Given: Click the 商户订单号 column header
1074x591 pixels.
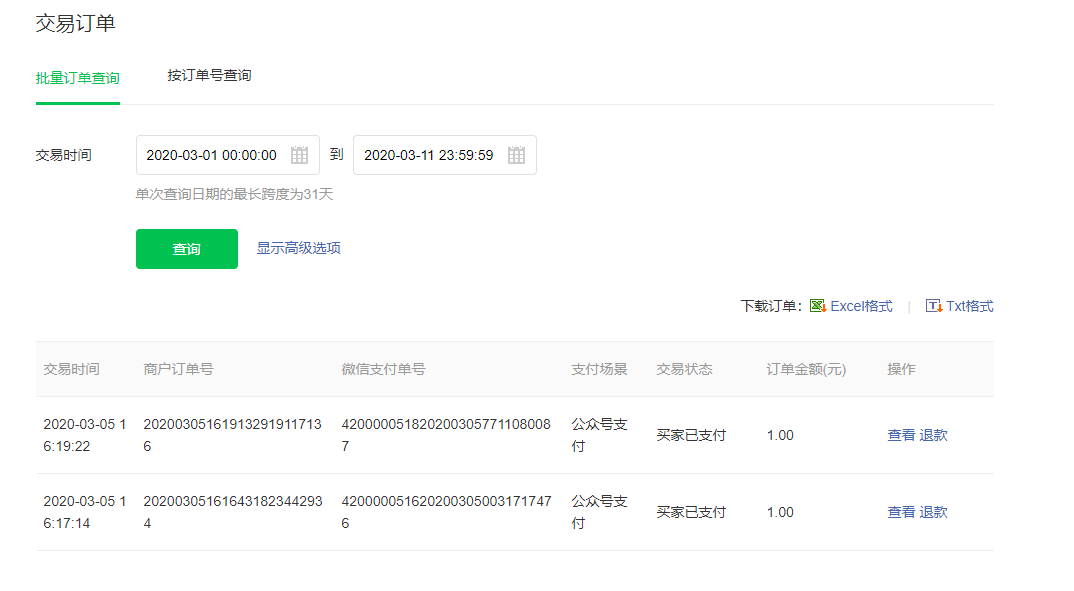Looking at the screenshot, I should click(178, 369).
